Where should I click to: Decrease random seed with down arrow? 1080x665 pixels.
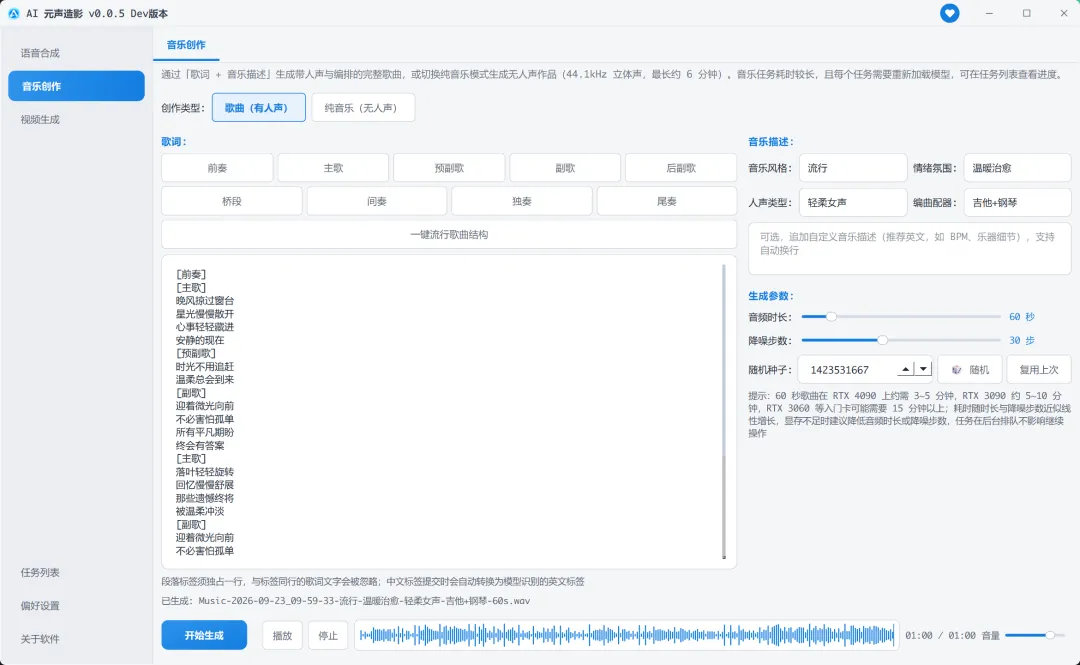(x=923, y=369)
